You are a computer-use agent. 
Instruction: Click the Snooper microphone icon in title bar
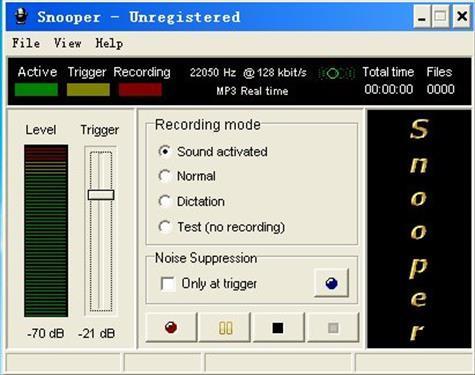(21, 16)
